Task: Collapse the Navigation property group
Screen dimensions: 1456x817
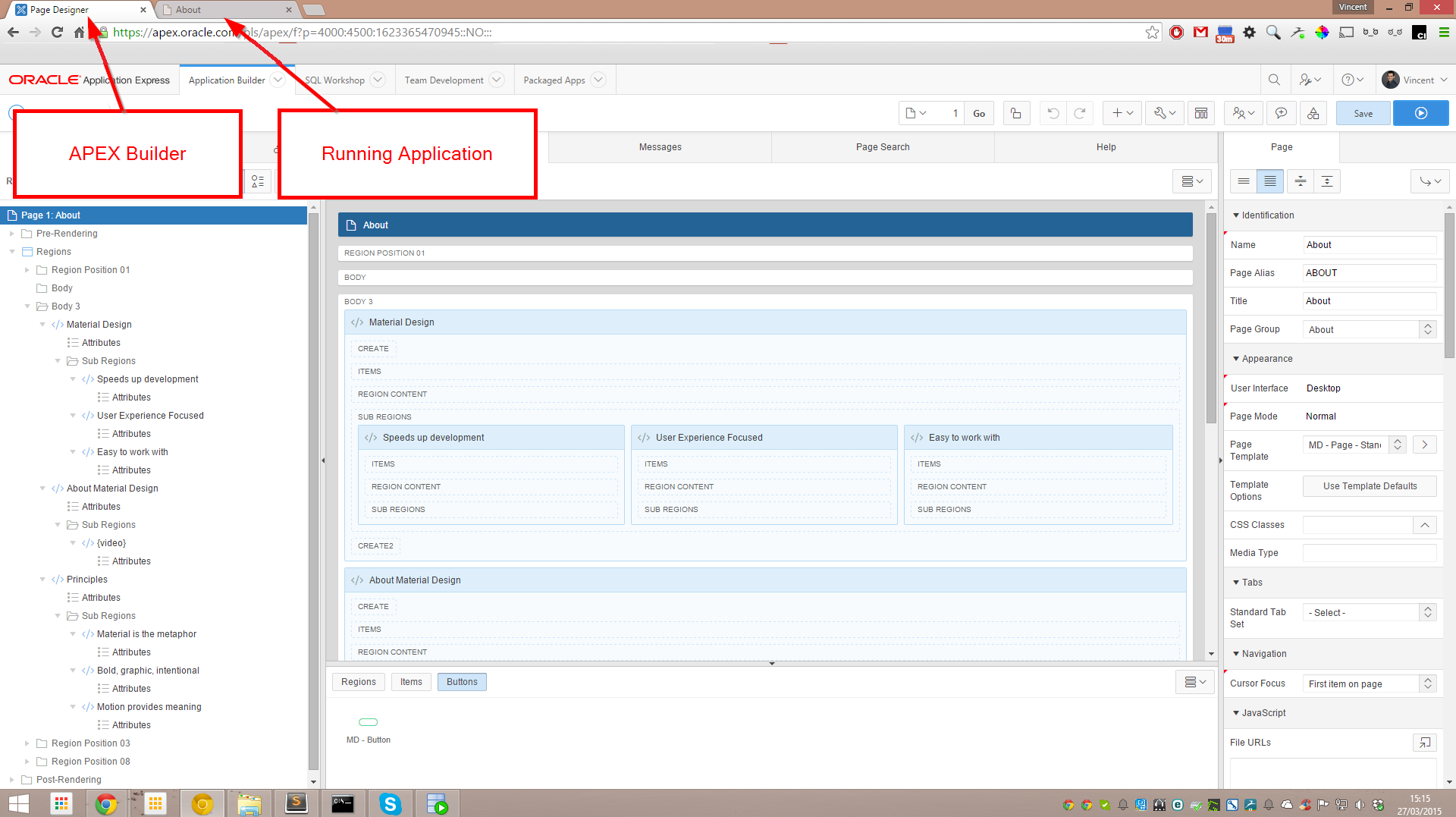Action: coord(1236,654)
